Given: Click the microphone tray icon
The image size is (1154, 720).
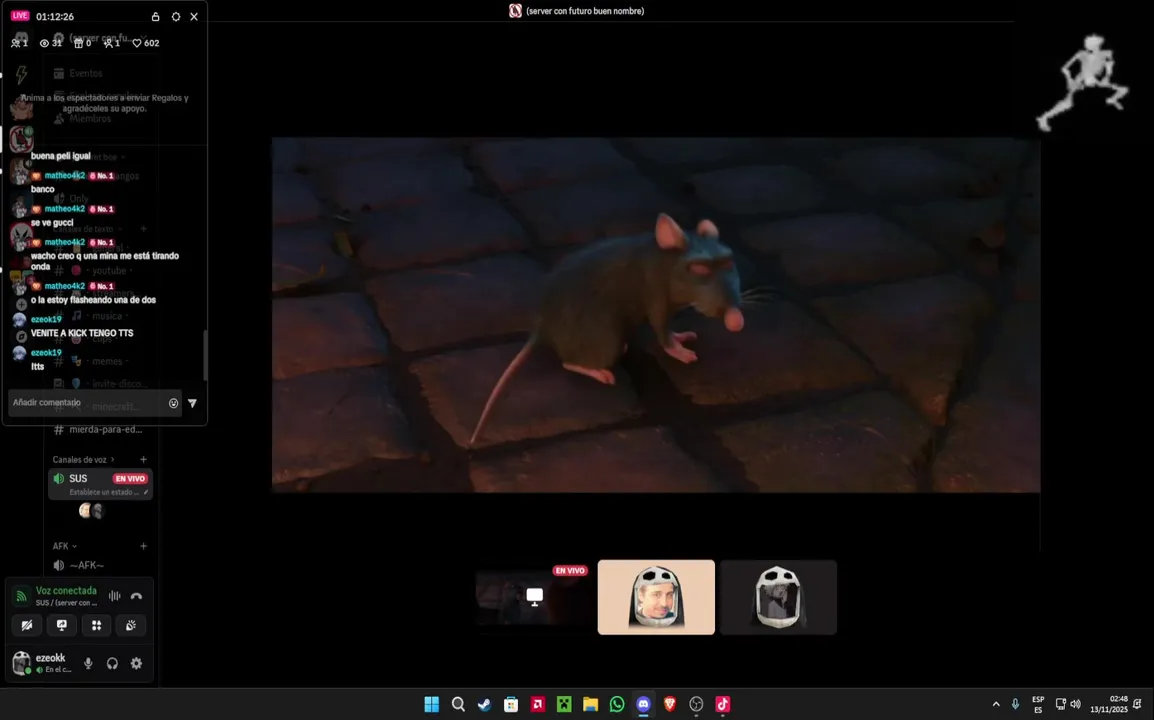Looking at the screenshot, I should (x=1015, y=705).
